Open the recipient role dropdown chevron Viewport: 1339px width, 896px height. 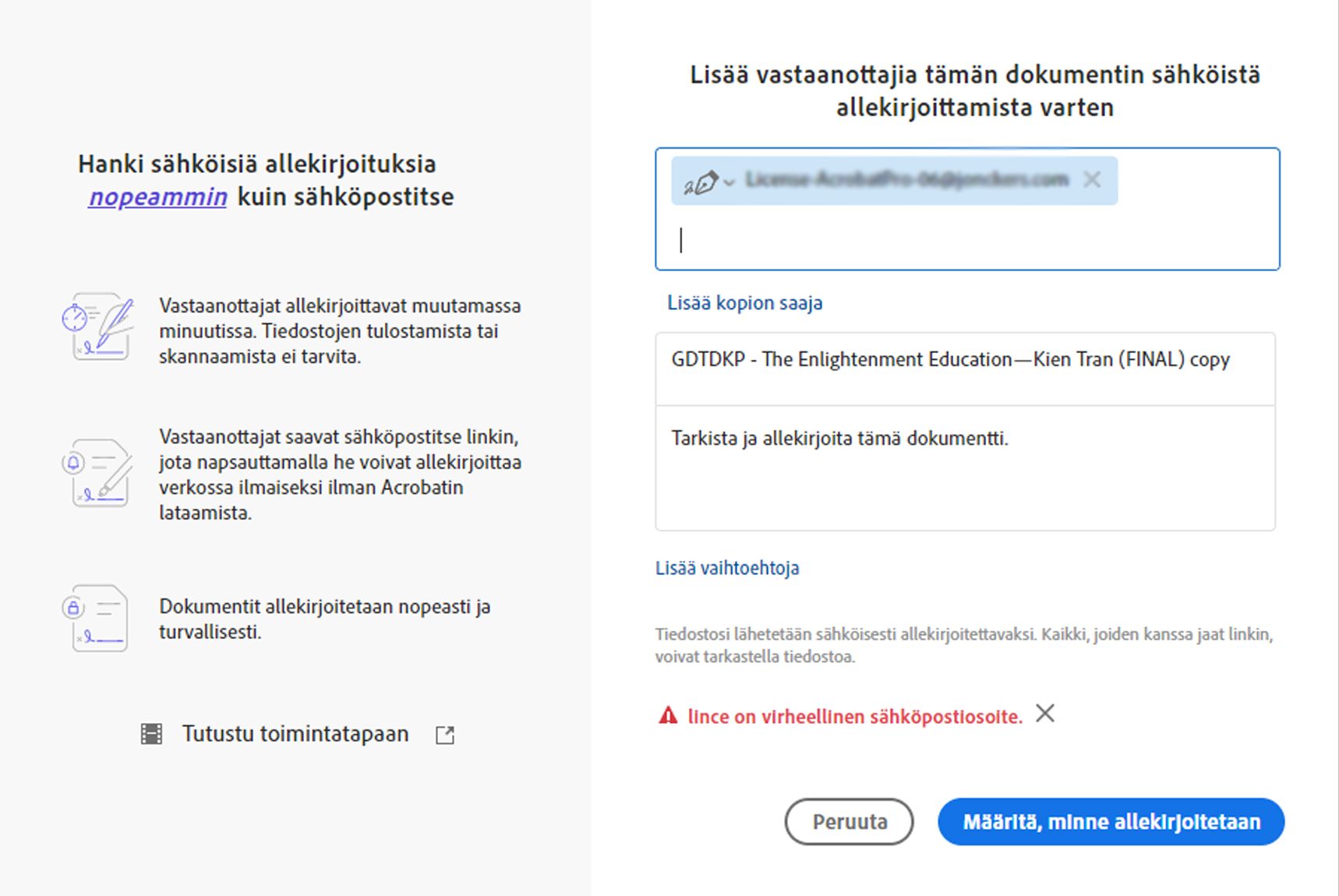point(730,182)
